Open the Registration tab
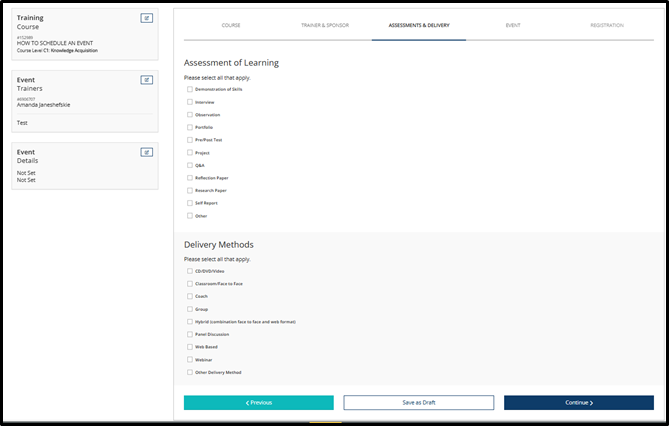This screenshot has width=669, height=426. pyautogui.click(x=607, y=25)
